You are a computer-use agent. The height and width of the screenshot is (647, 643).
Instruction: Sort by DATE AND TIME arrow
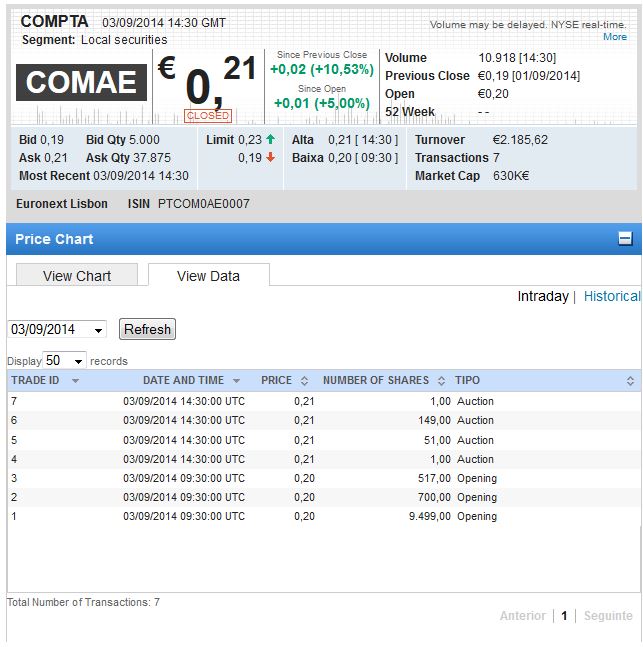tap(236, 381)
